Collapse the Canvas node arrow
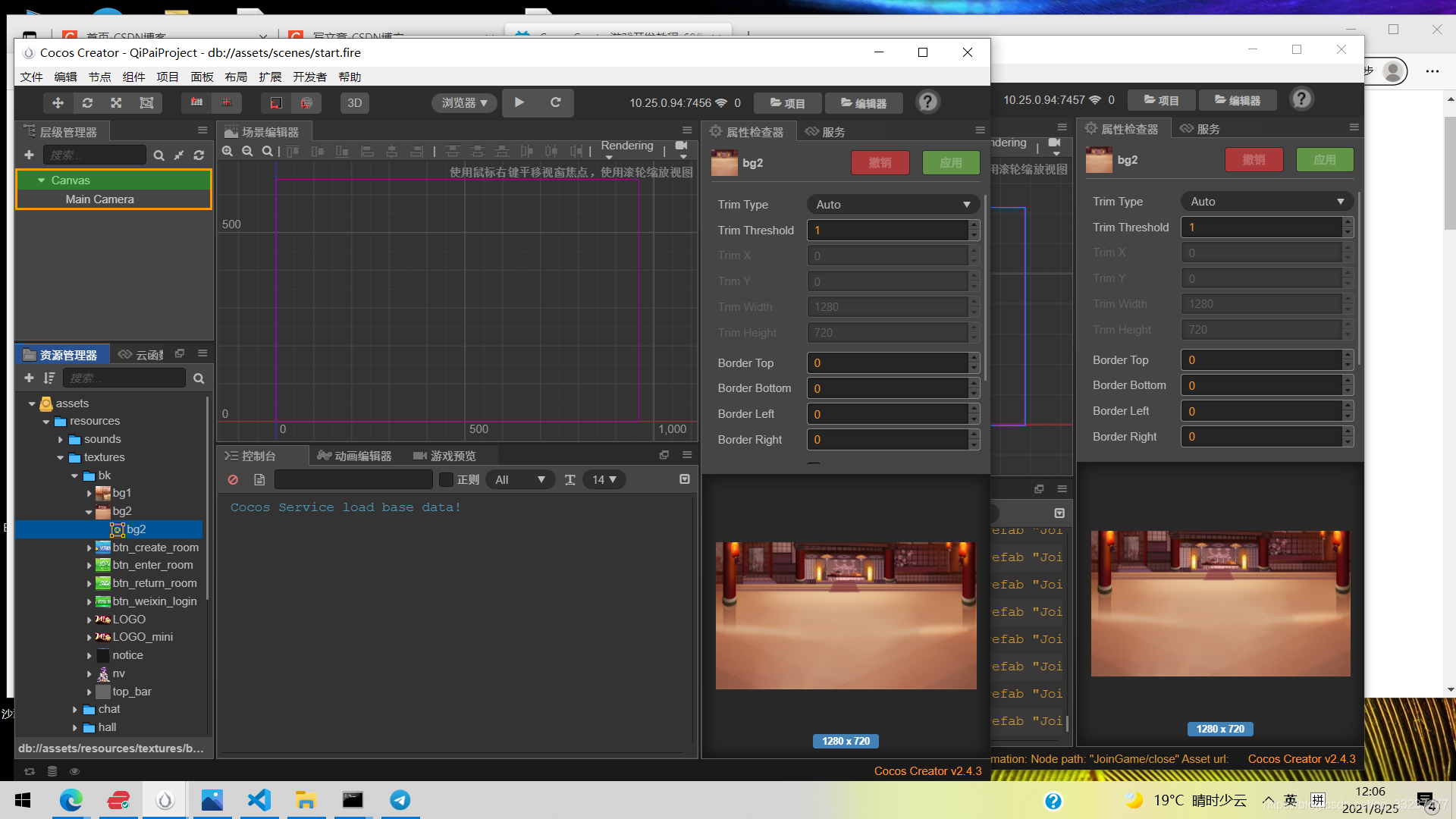This screenshot has width=1456, height=819. click(x=41, y=180)
